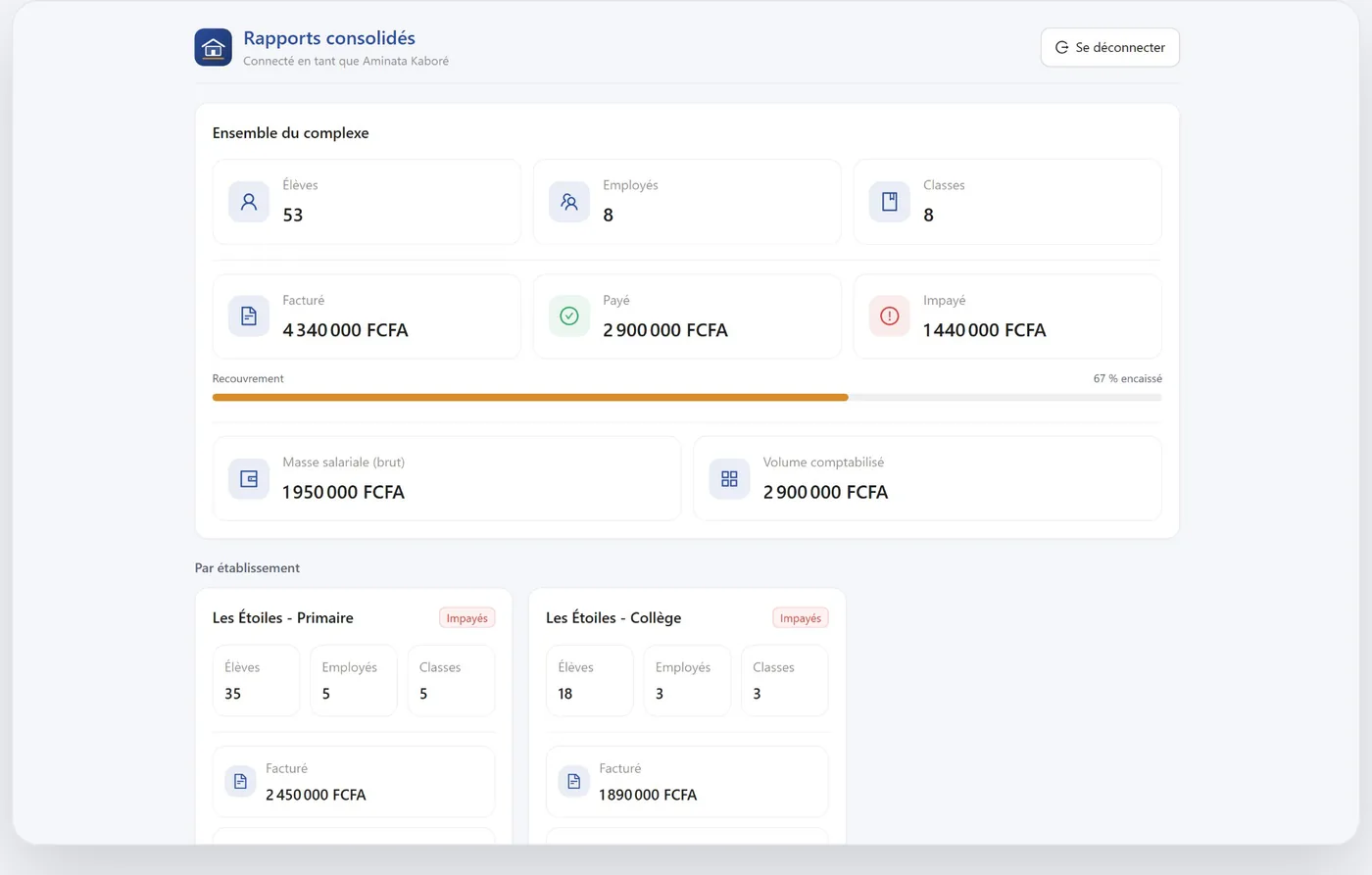Click the Volume comptabilisé amount 2 900 000 FCFA
This screenshot has height=875, width=1372.
pos(825,492)
